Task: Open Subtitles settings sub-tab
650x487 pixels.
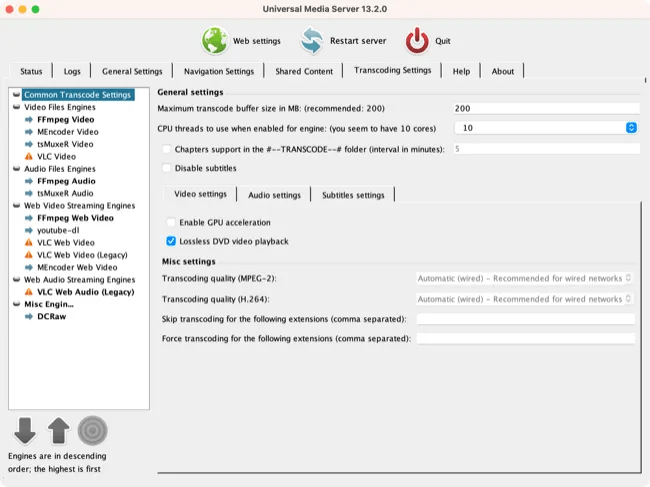Action: pos(353,195)
